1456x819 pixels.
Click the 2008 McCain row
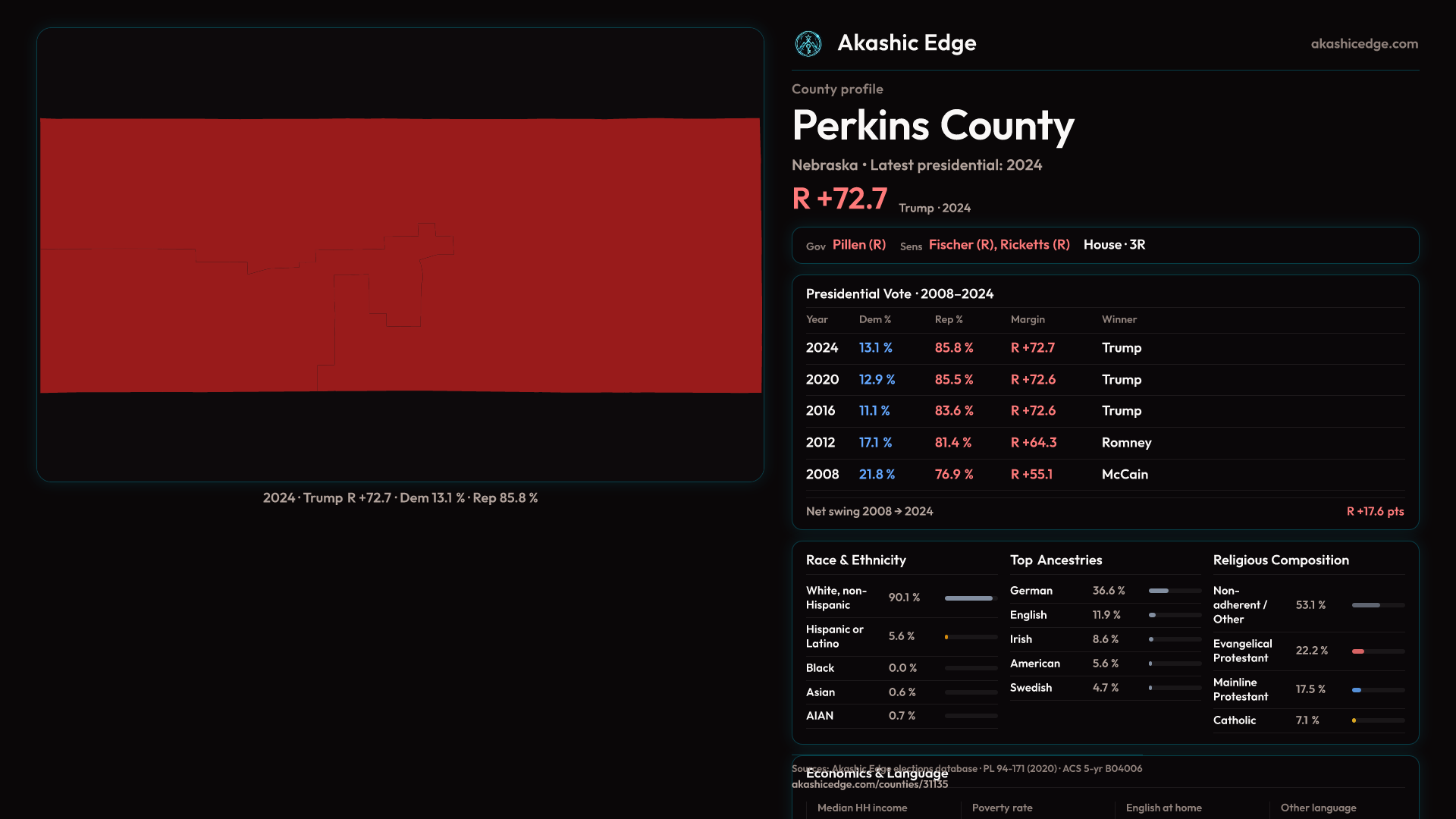point(1104,475)
